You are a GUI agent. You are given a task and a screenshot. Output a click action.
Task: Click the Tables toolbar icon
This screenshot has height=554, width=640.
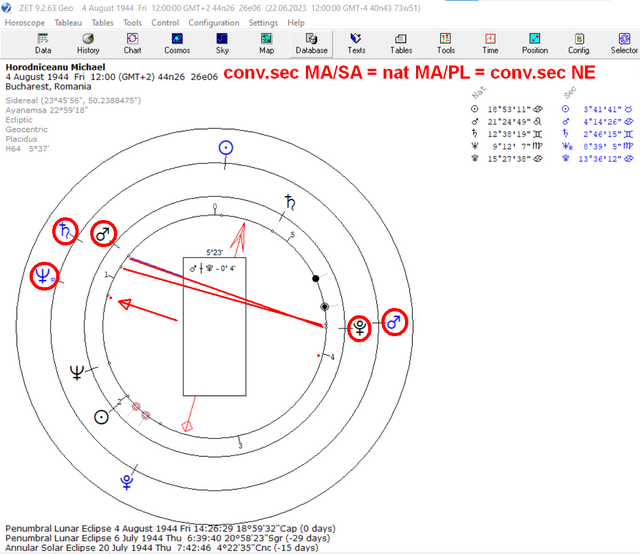[x=401, y=44]
